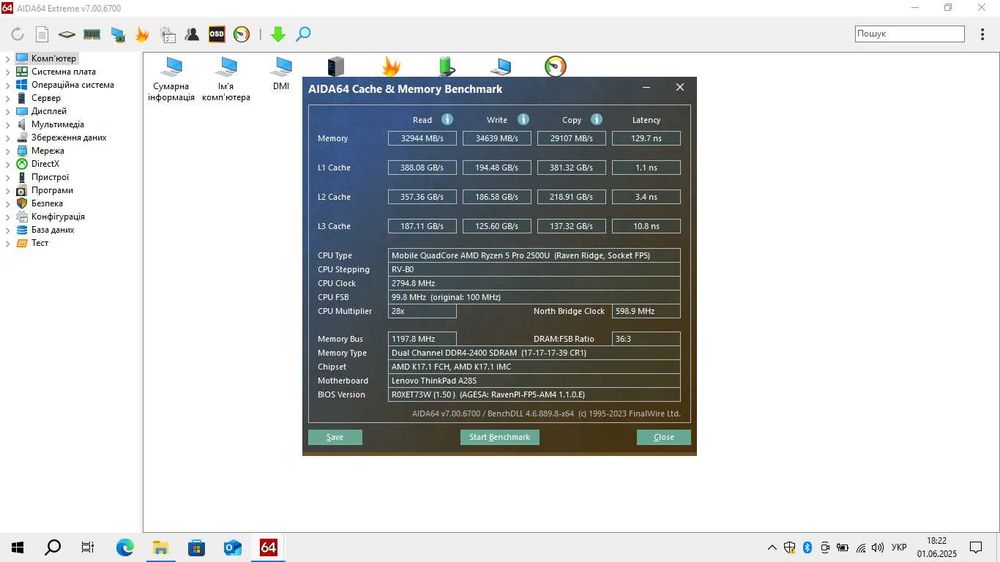This screenshot has width=1000, height=562.
Task: Open the server tower page icon
Action: click(335, 66)
